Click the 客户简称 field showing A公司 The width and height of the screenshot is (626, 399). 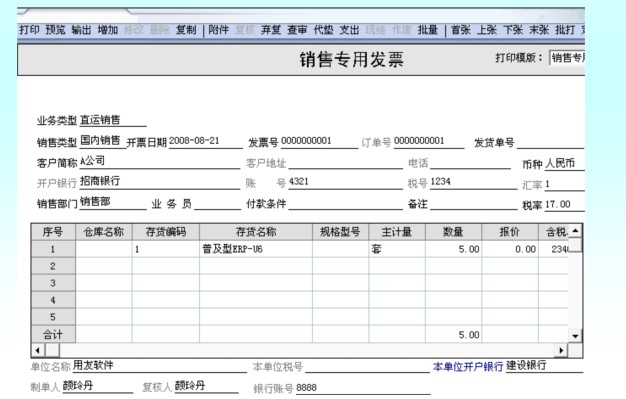click(x=160, y=162)
